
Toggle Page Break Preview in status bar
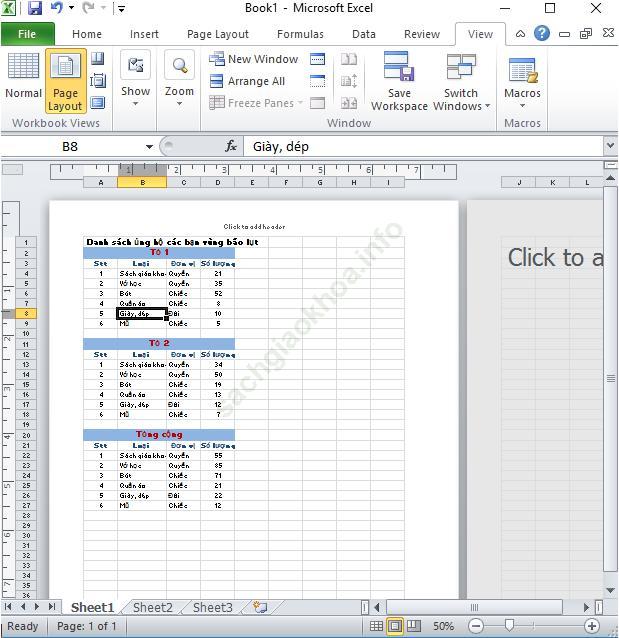coord(414,626)
